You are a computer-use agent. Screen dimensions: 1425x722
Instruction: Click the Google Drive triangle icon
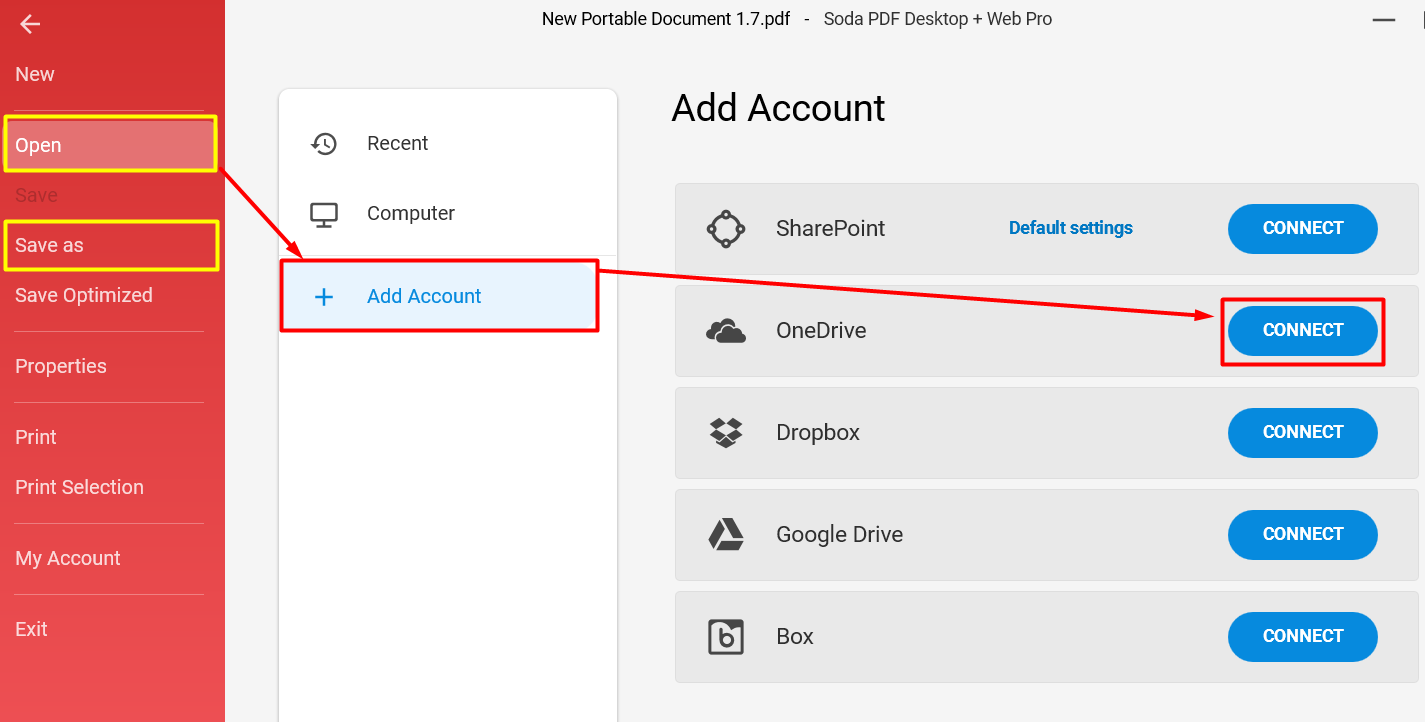pyautogui.click(x=726, y=535)
